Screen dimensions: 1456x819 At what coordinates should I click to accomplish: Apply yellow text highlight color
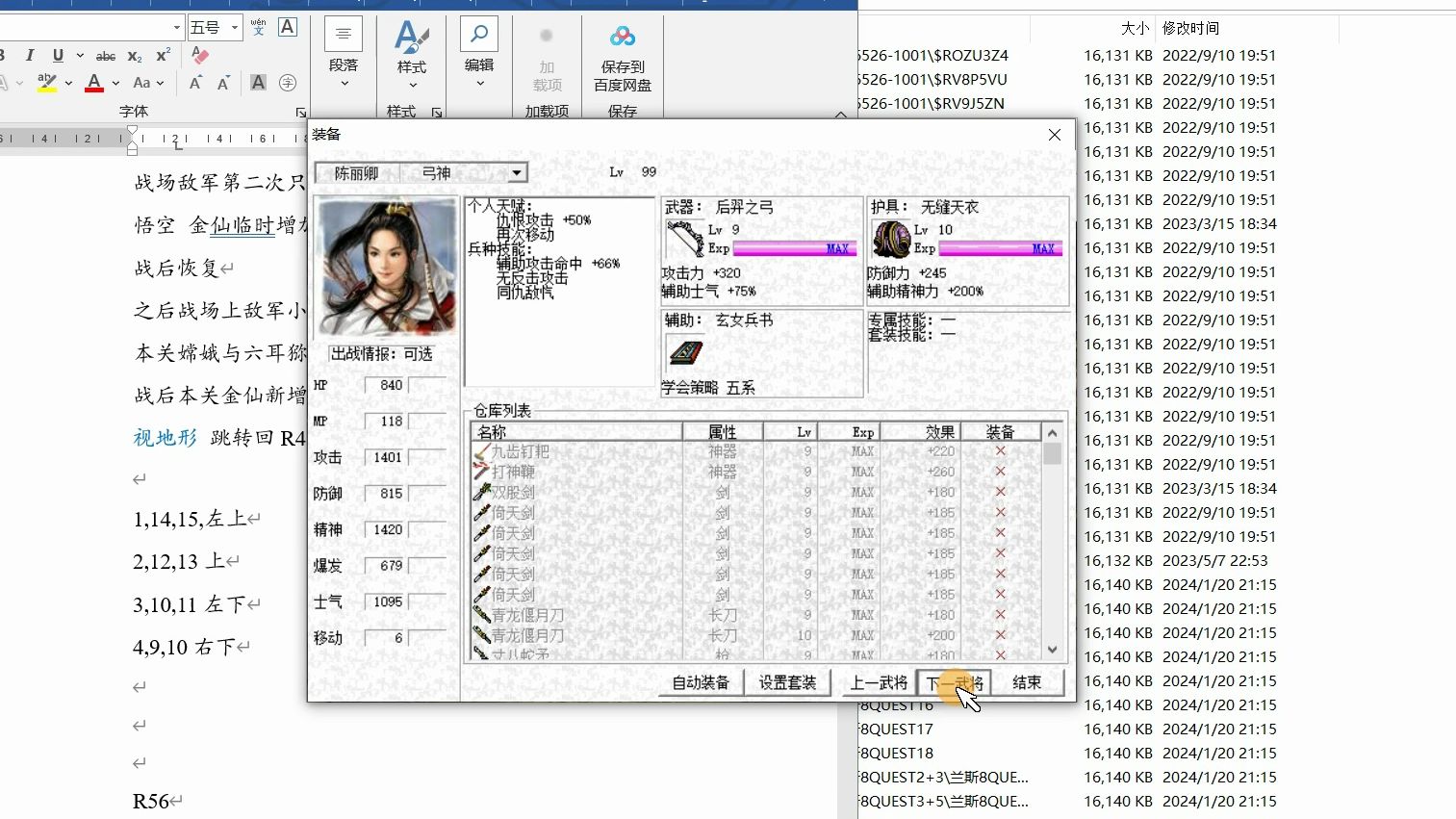46,83
